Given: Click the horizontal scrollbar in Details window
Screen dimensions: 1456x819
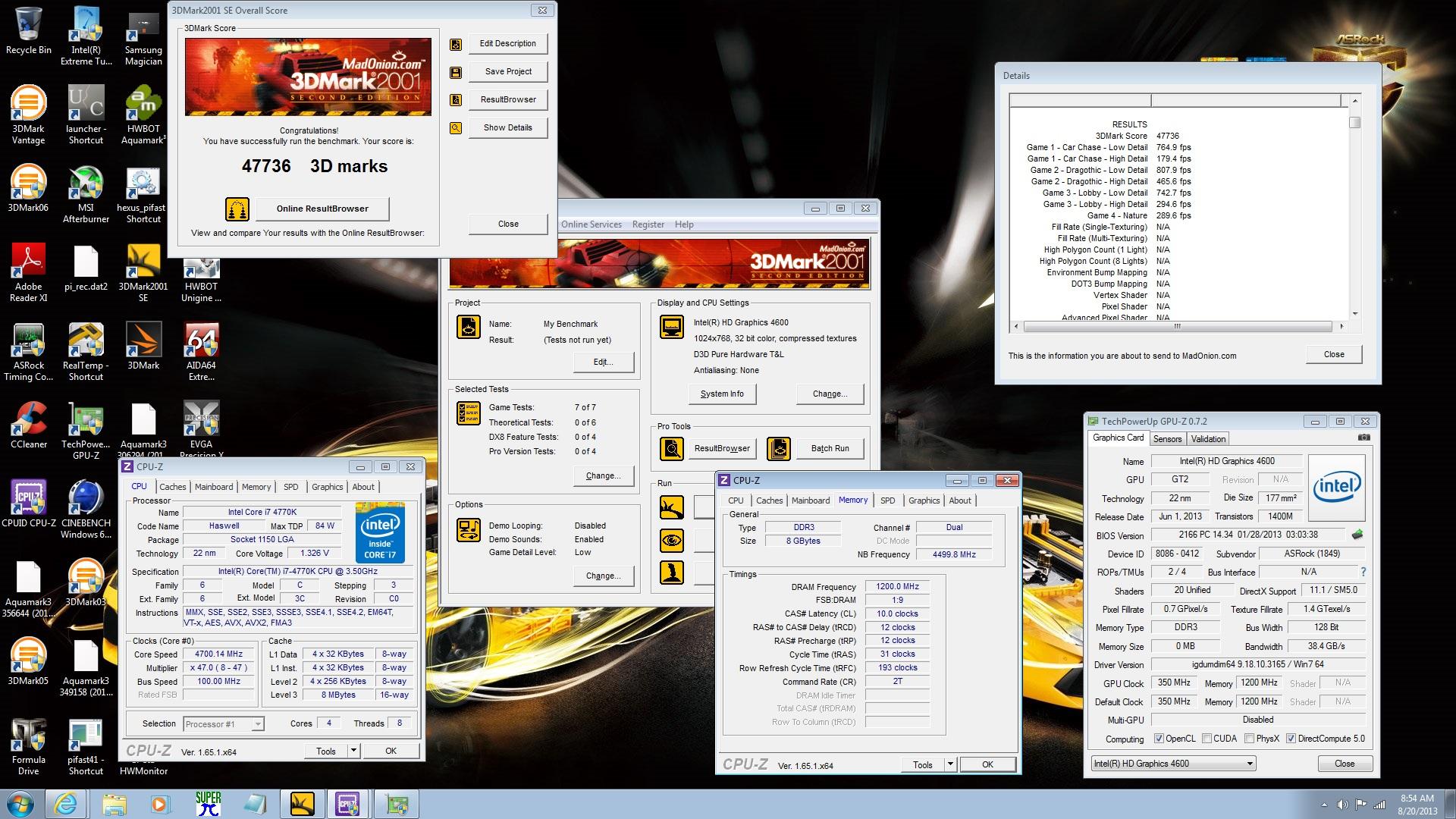Looking at the screenshot, I should [1178, 326].
